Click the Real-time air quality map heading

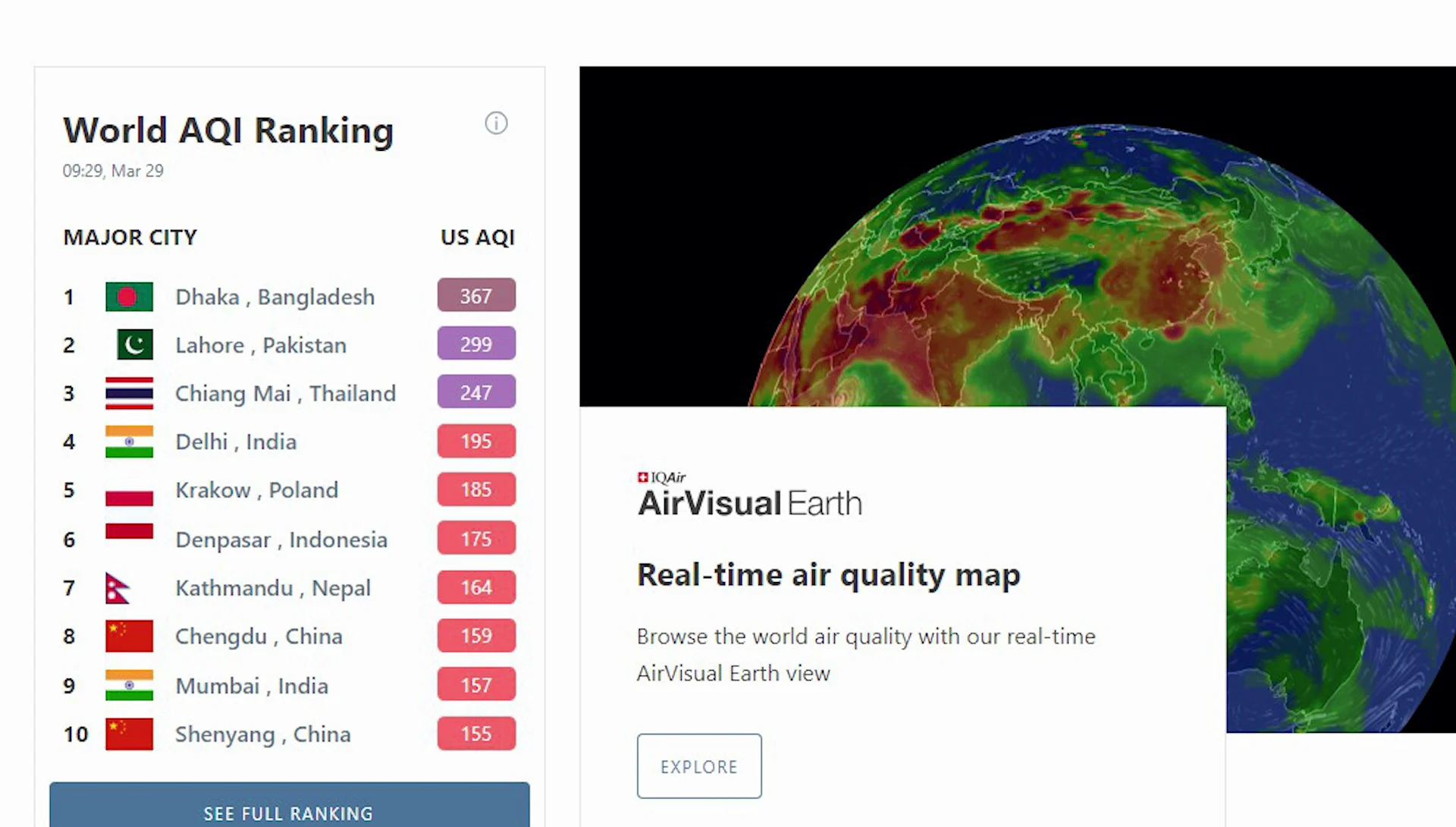click(829, 575)
